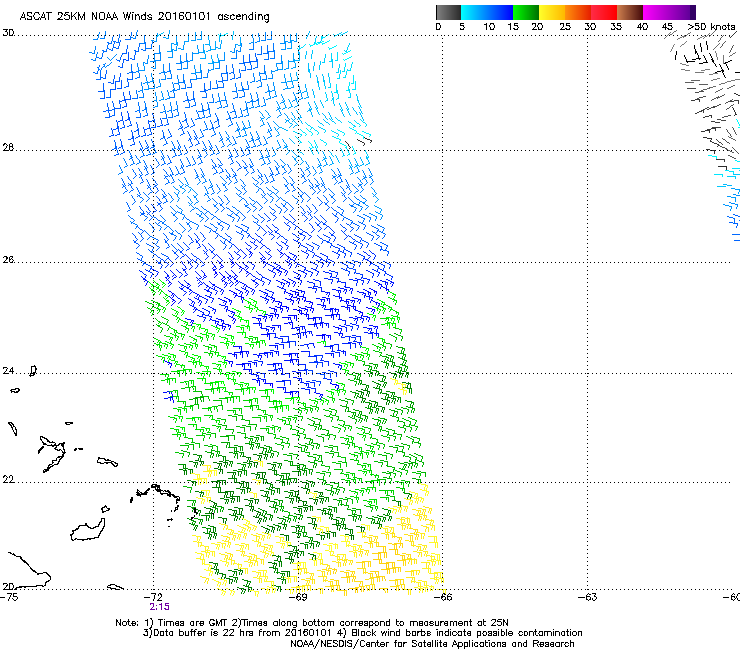The height and width of the screenshot is (650, 740).
Task: Click the cyan-blue 5-15 knots color band
Action: pyautogui.click(x=487, y=12)
